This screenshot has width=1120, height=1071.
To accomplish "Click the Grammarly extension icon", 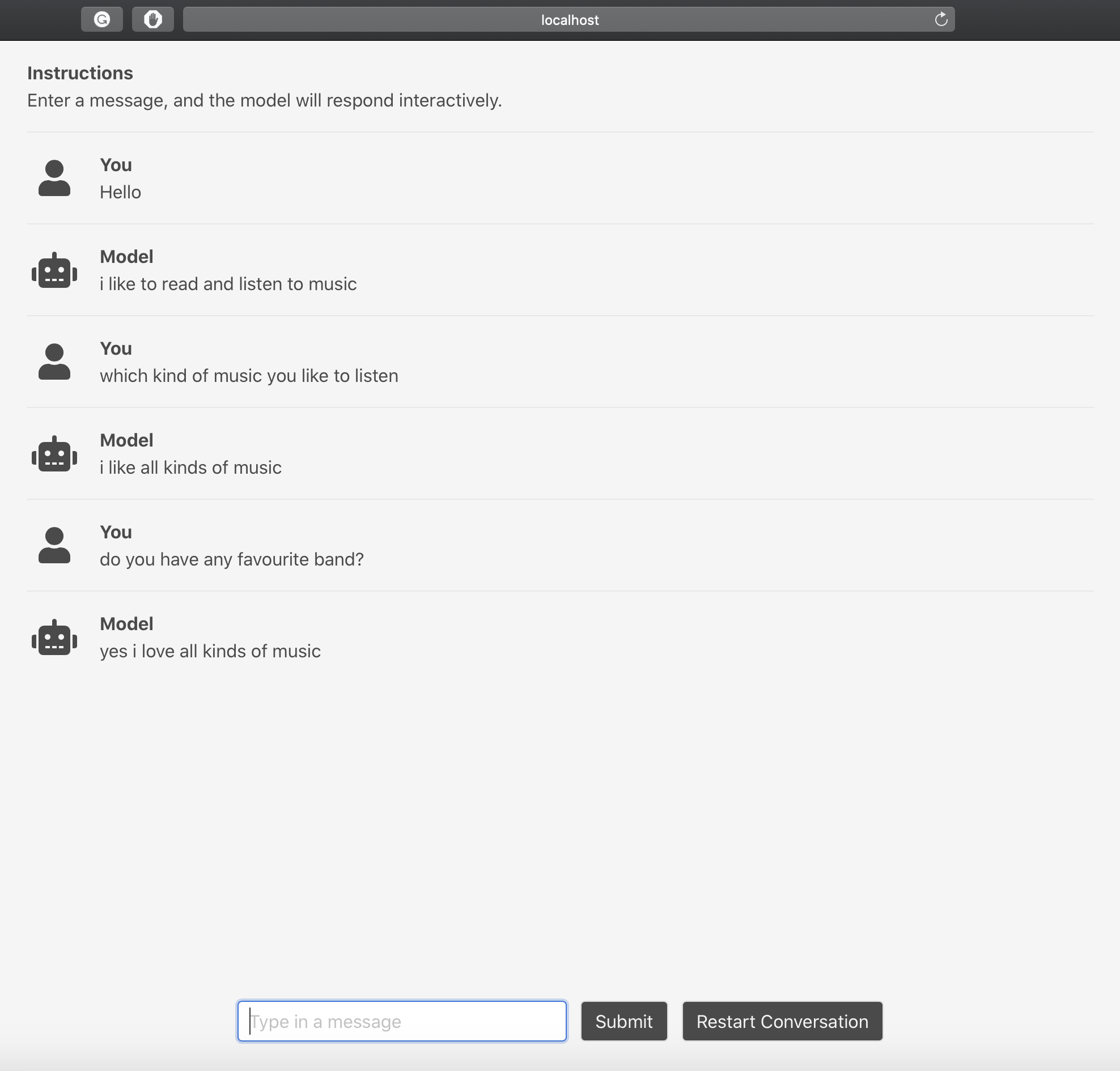I will click(x=101, y=19).
